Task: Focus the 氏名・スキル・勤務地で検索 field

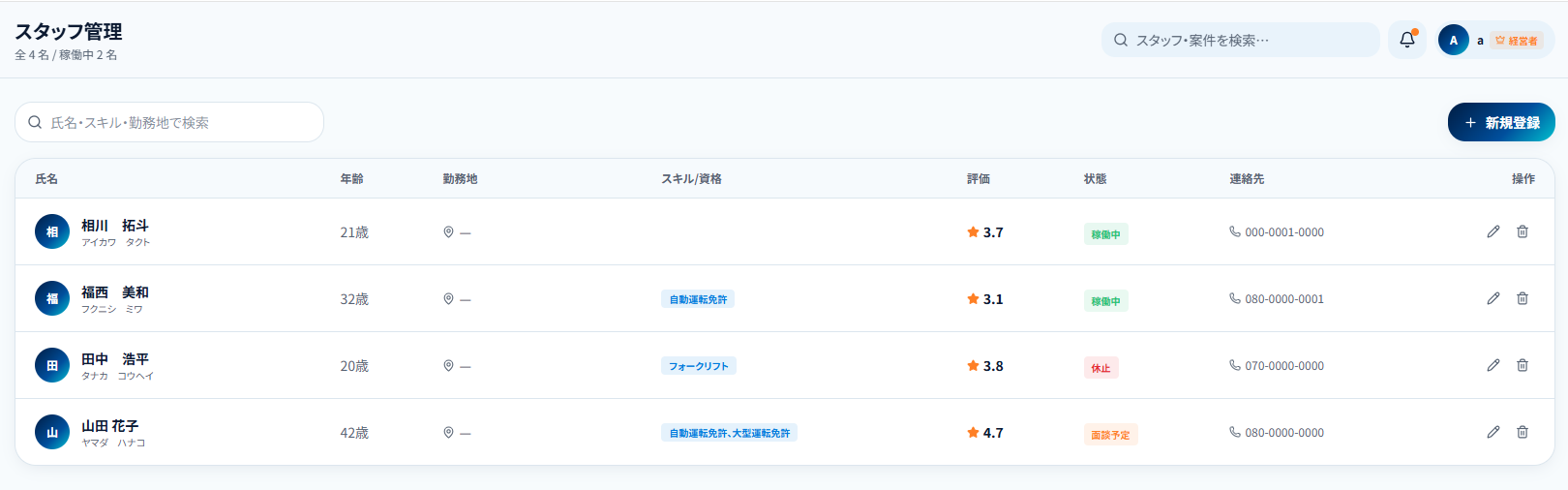Action: 169,122
